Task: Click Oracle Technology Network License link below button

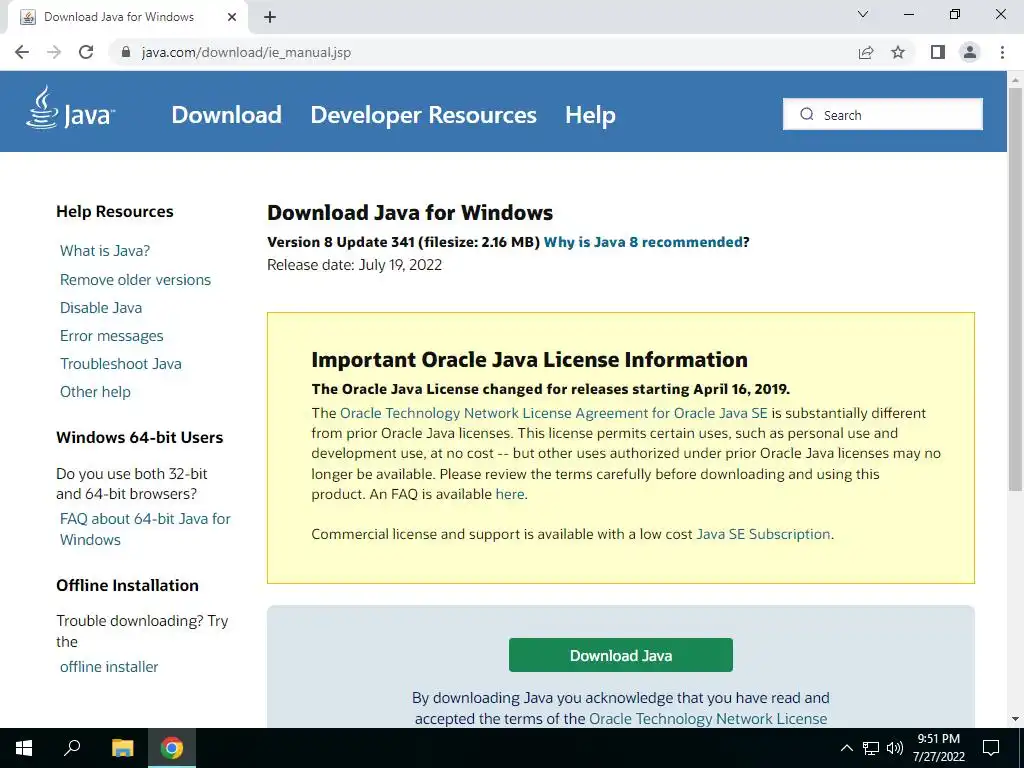Action: tap(708, 718)
